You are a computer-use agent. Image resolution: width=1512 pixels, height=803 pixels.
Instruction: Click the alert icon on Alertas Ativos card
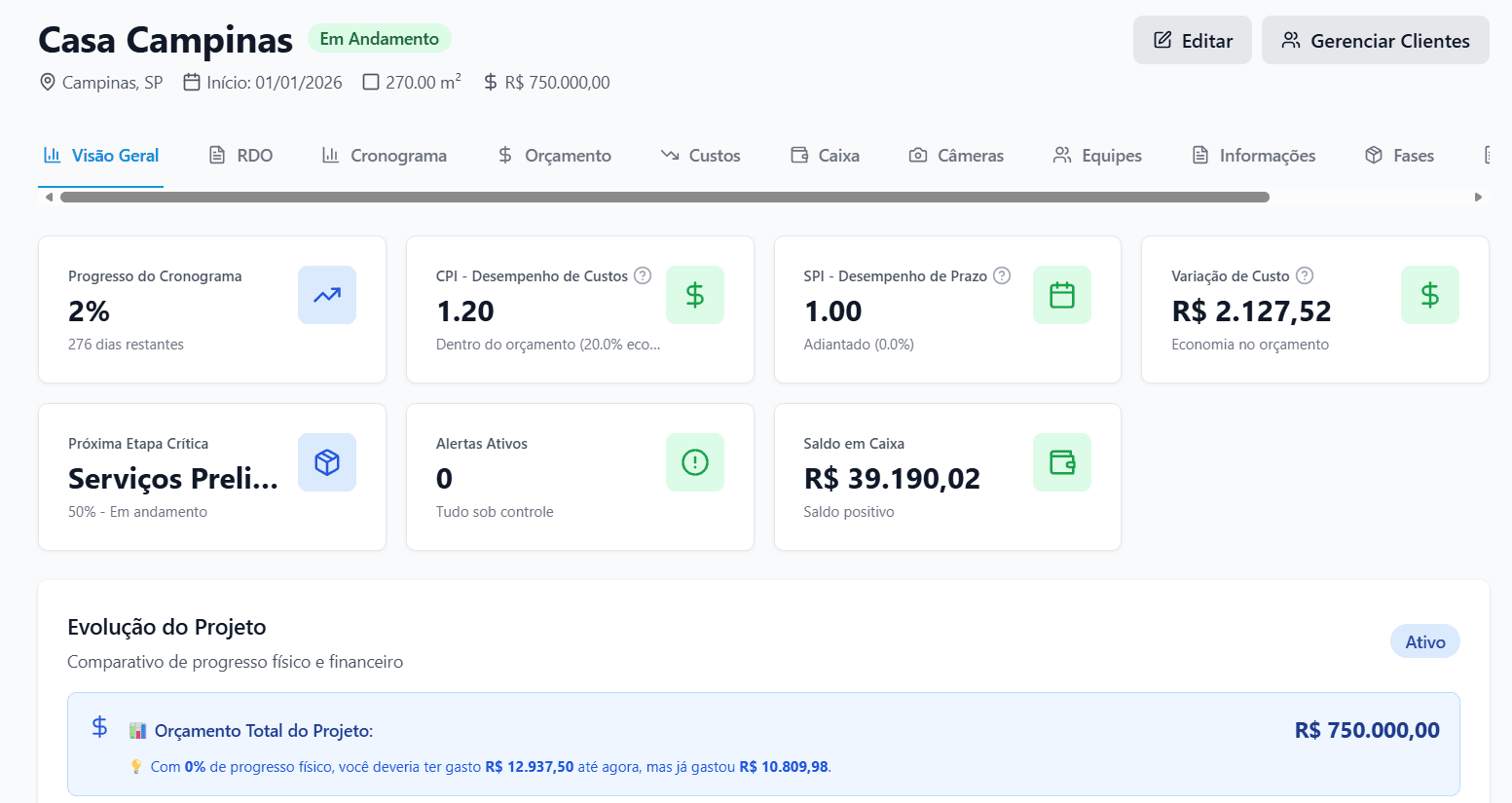point(694,462)
